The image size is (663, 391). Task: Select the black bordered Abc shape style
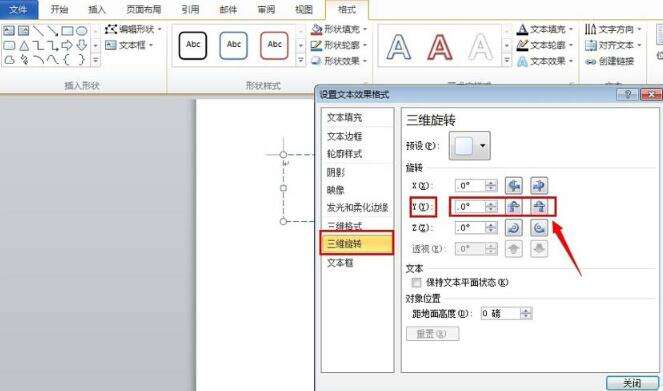(193, 45)
